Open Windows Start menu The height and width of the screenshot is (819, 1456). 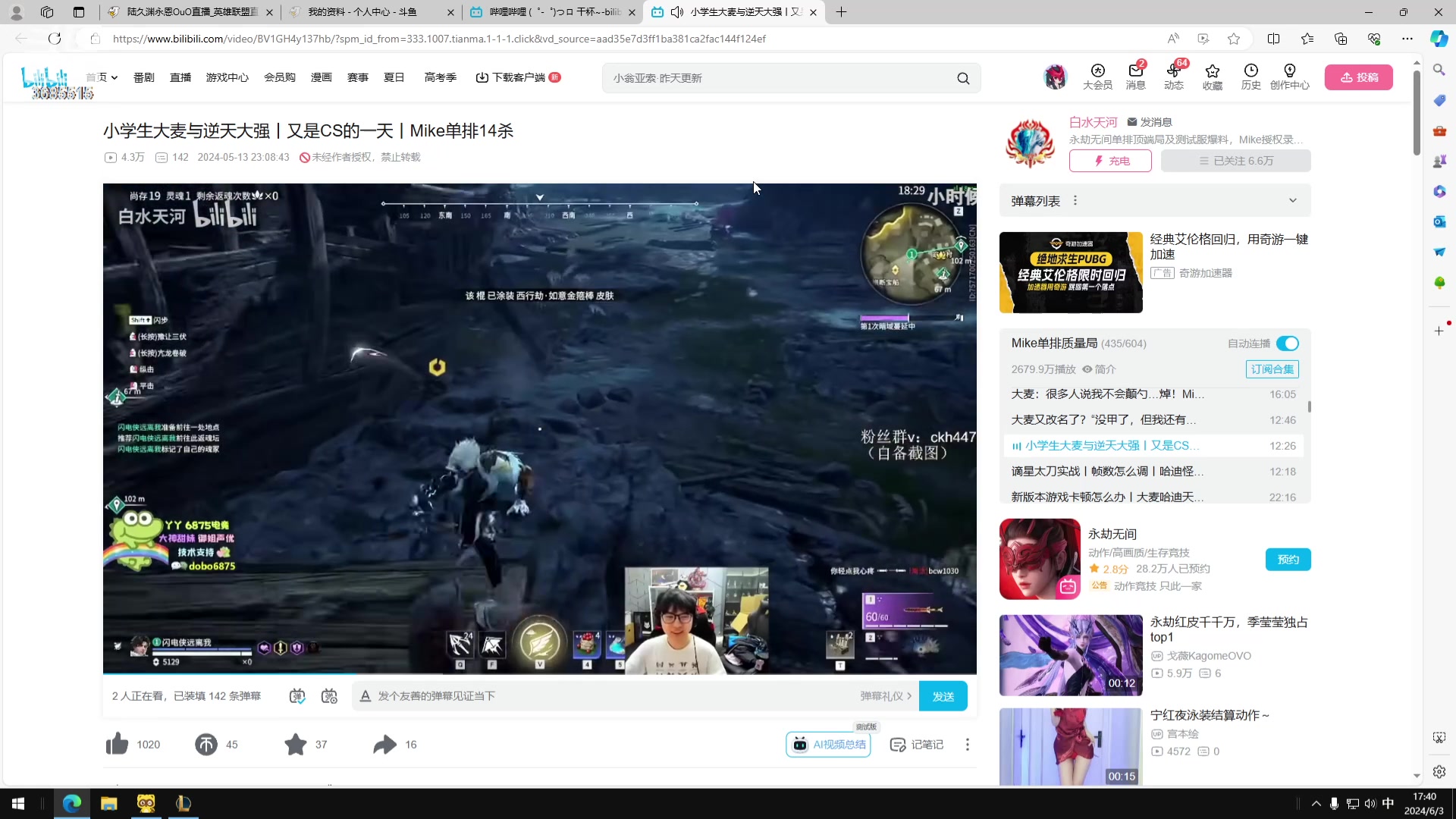click(18, 803)
